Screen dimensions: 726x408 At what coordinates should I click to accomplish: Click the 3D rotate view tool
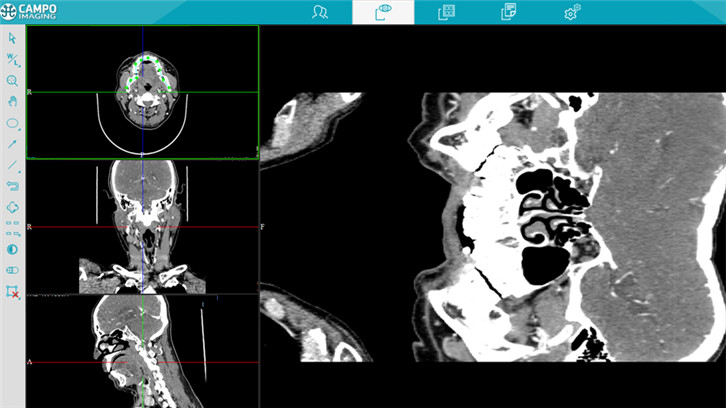[x=12, y=207]
